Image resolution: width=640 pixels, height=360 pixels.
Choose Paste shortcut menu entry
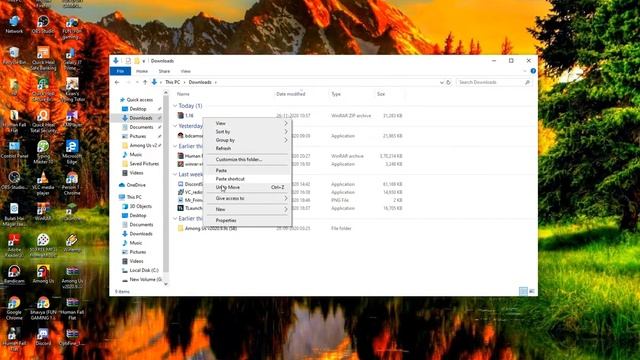coord(247,179)
